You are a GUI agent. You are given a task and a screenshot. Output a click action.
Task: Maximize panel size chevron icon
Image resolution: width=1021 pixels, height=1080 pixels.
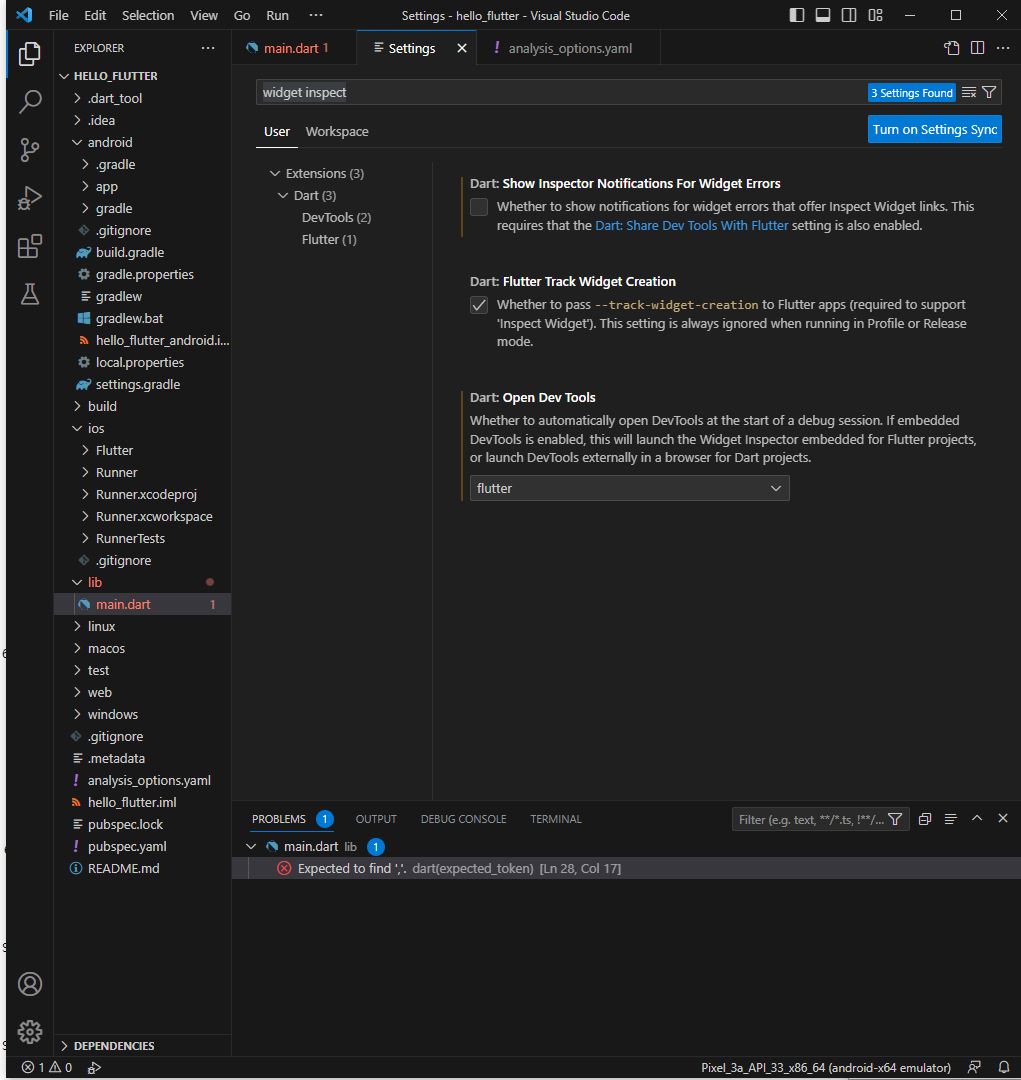[x=977, y=818]
